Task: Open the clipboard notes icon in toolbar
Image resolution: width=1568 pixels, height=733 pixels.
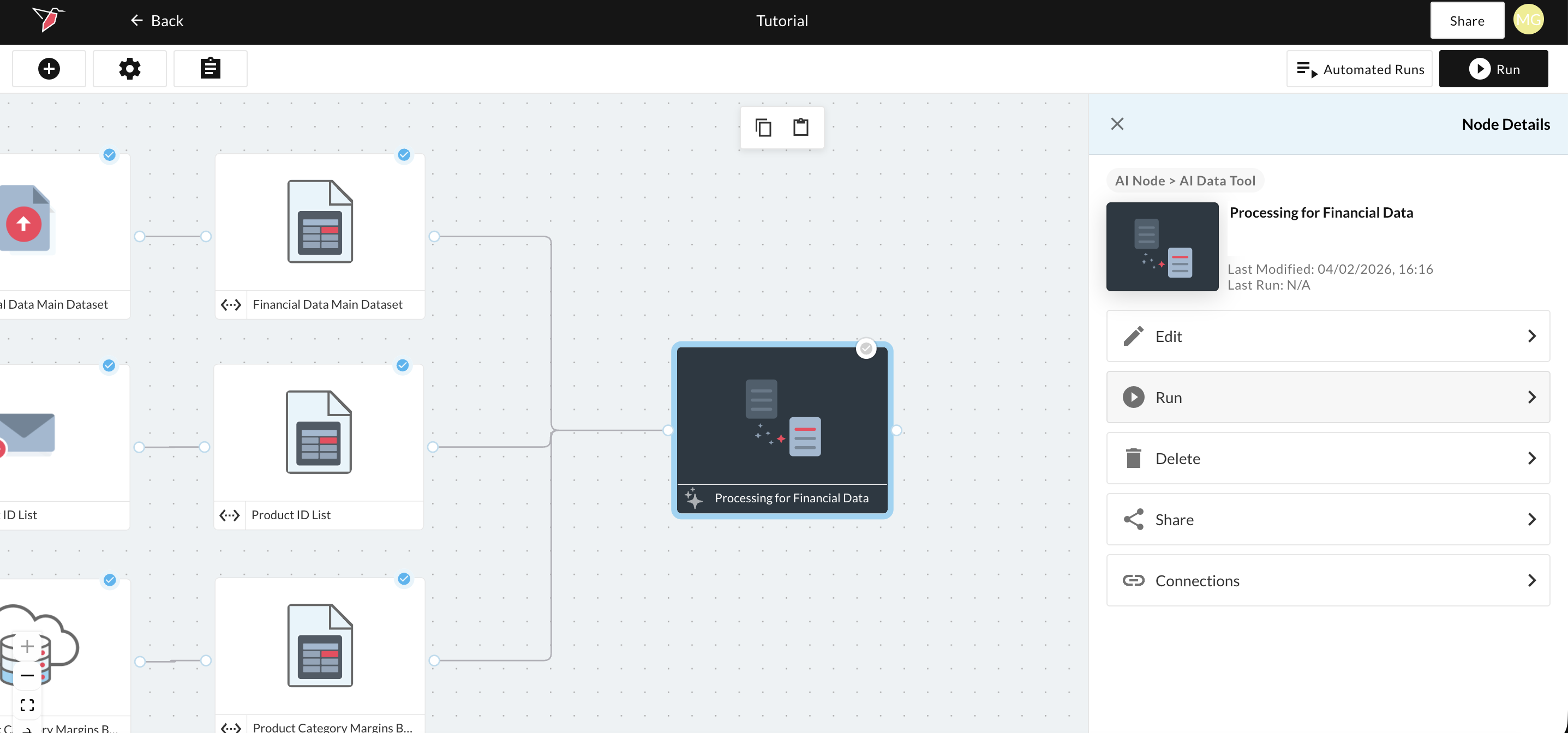Action: pos(210,69)
